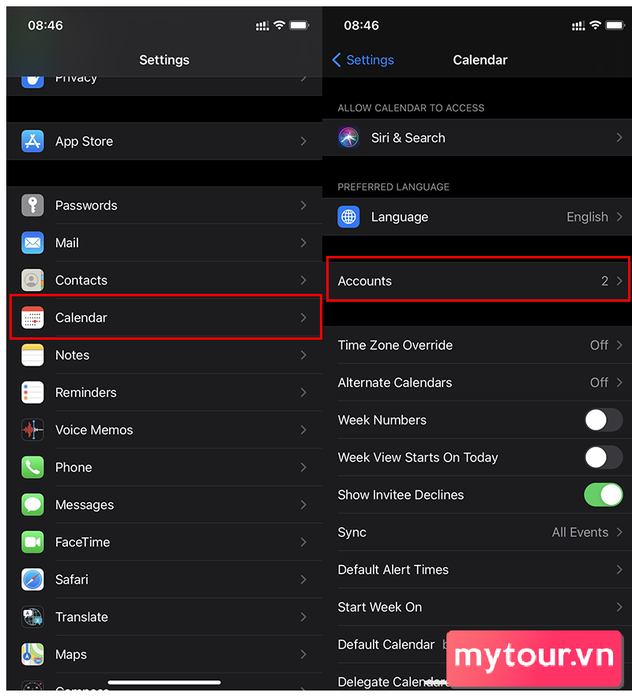Image resolution: width=632 pixels, height=700 pixels.
Task: Tap the Calendar app icon
Action: tap(33, 318)
